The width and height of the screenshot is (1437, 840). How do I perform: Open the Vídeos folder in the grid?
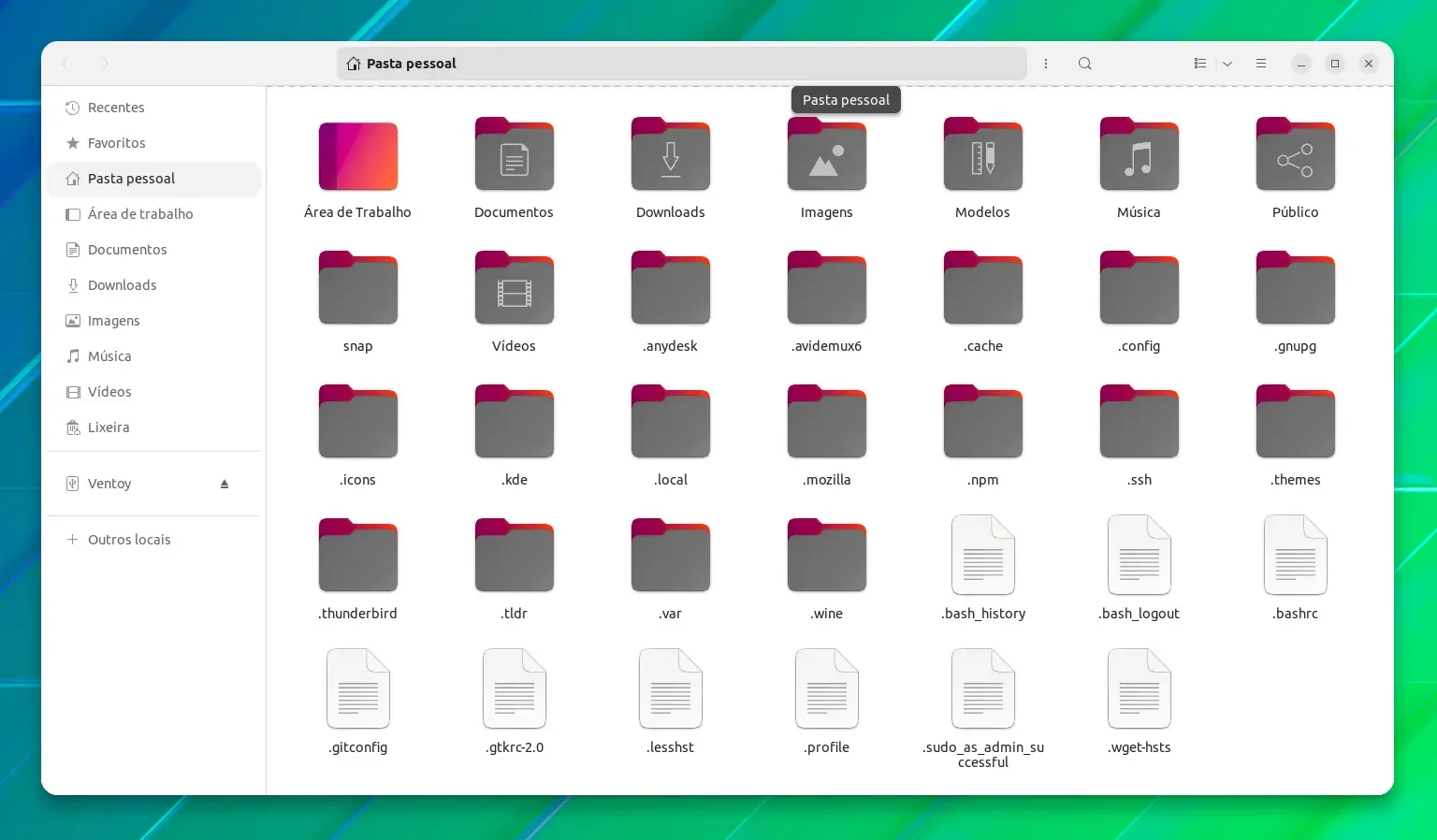coord(515,288)
